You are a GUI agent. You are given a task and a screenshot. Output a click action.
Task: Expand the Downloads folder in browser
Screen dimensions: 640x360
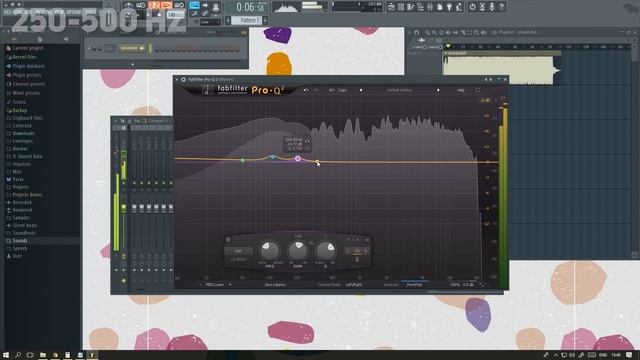(x=20, y=133)
